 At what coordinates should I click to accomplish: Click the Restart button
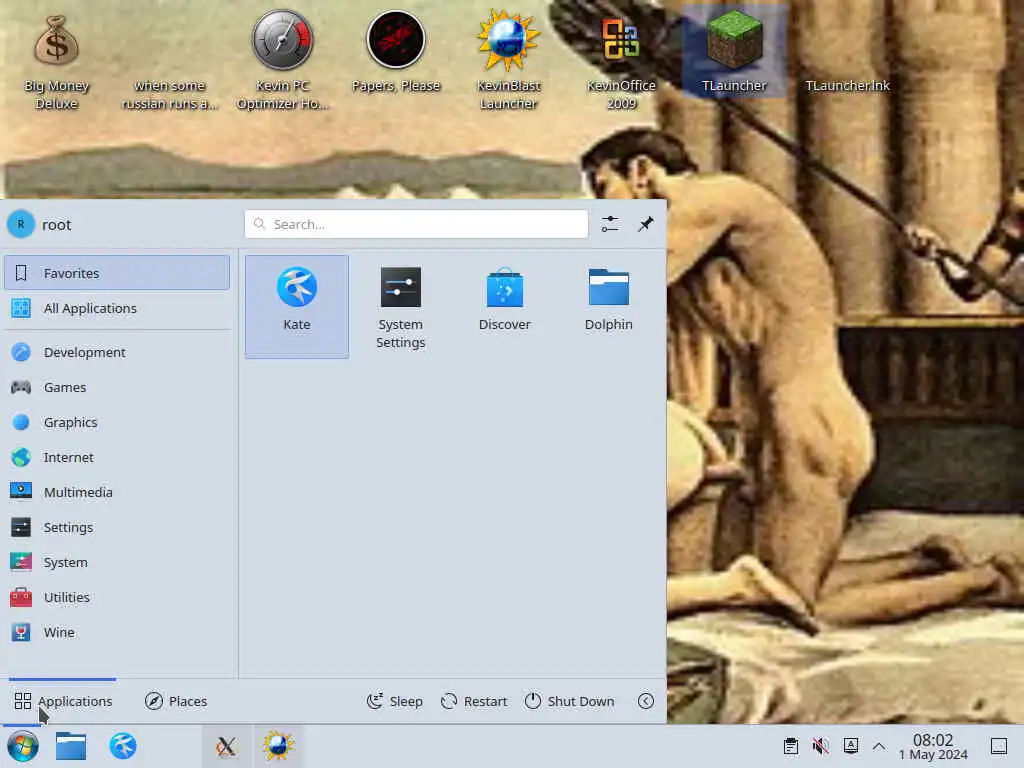pos(474,701)
